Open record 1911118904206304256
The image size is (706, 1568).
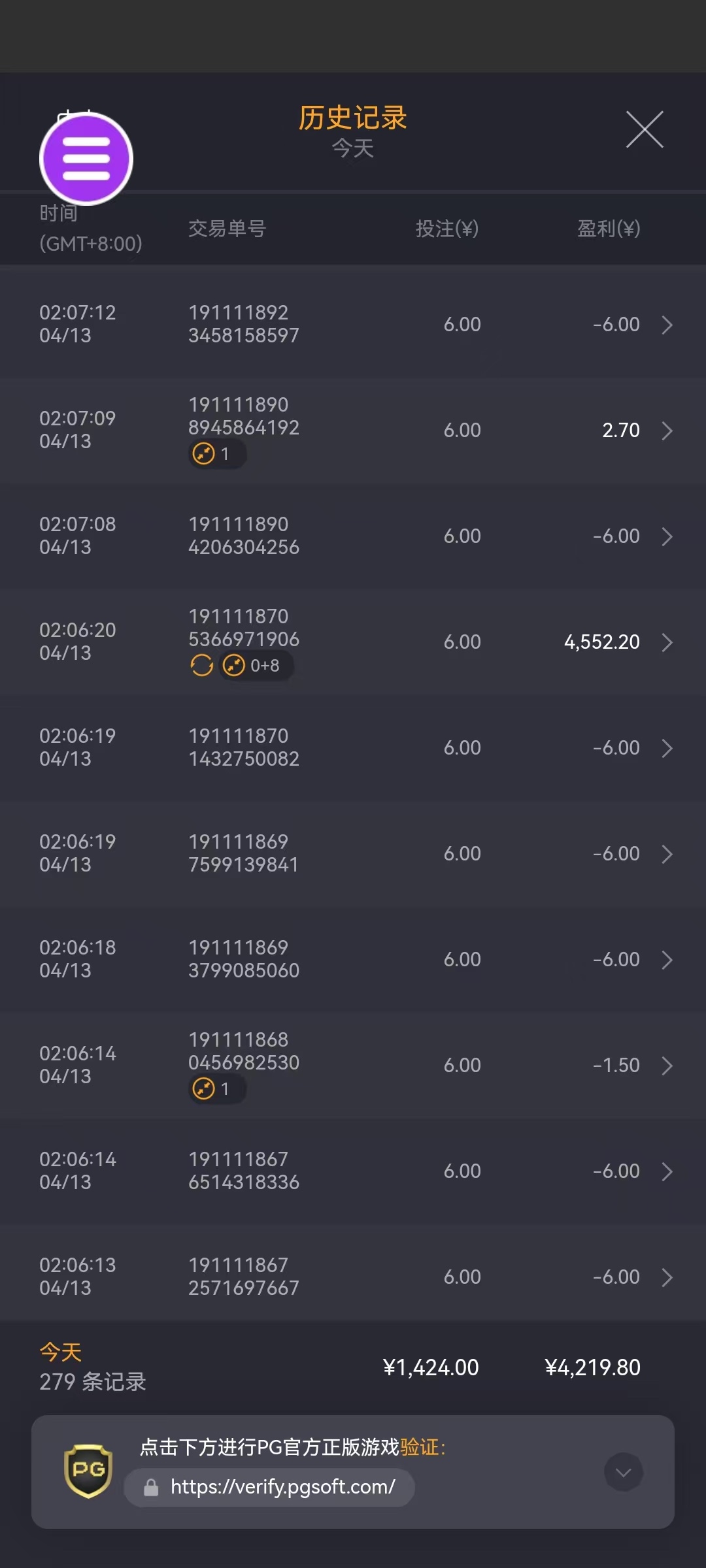[x=243, y=536]
